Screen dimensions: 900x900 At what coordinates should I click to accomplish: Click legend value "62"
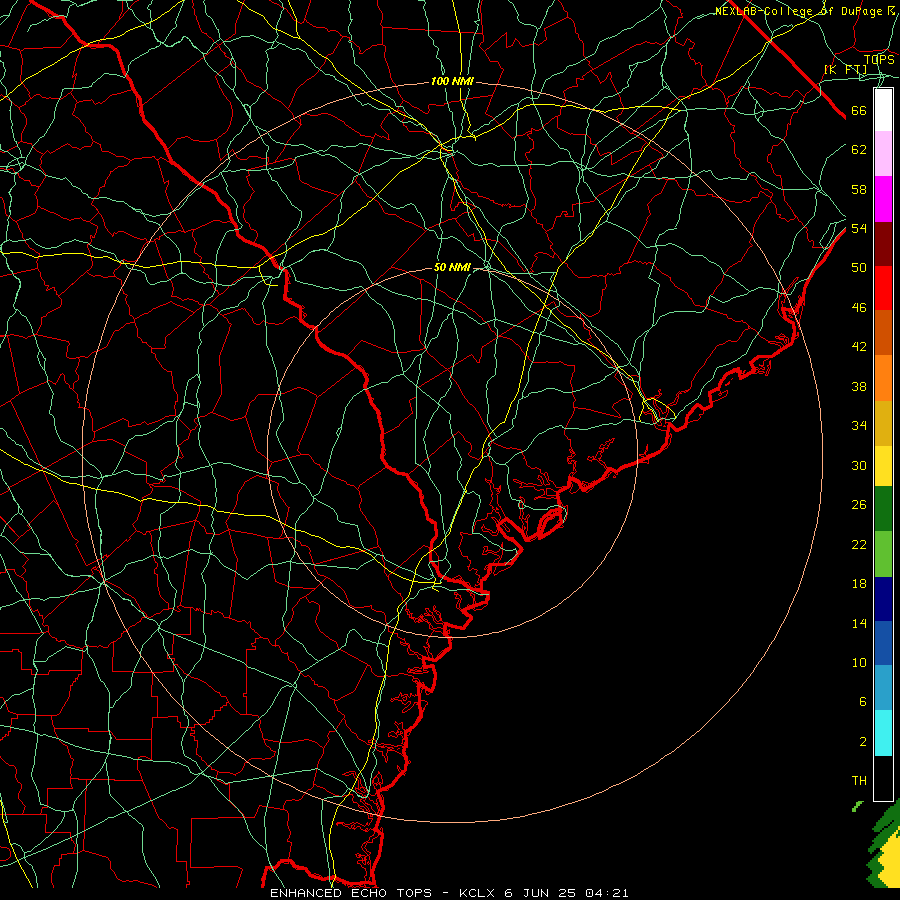pyautogui.click(x=859, y=150)
